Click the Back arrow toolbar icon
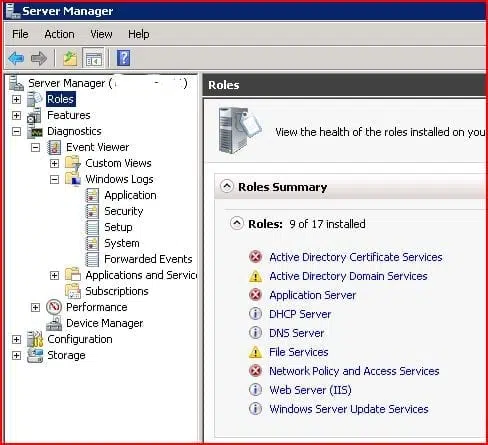This screenshot has height=445, width=488. click(x=16, y=58)
